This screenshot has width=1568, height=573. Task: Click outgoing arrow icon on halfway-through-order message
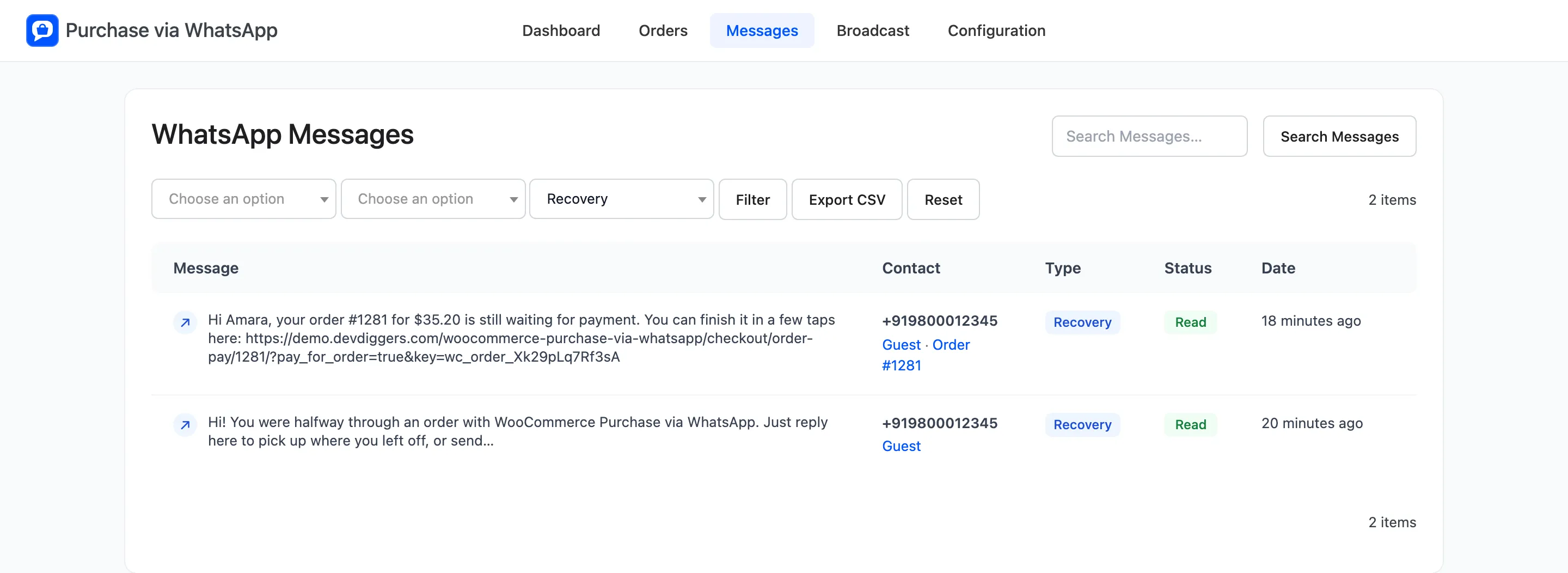tap(185, 425)
